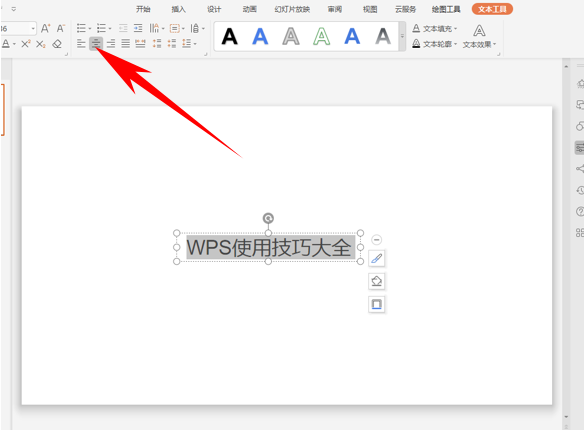The height and width of the screenshot is (430, 586).
Task: Switch to the 审阅 tab
Action: coord(334,9)
